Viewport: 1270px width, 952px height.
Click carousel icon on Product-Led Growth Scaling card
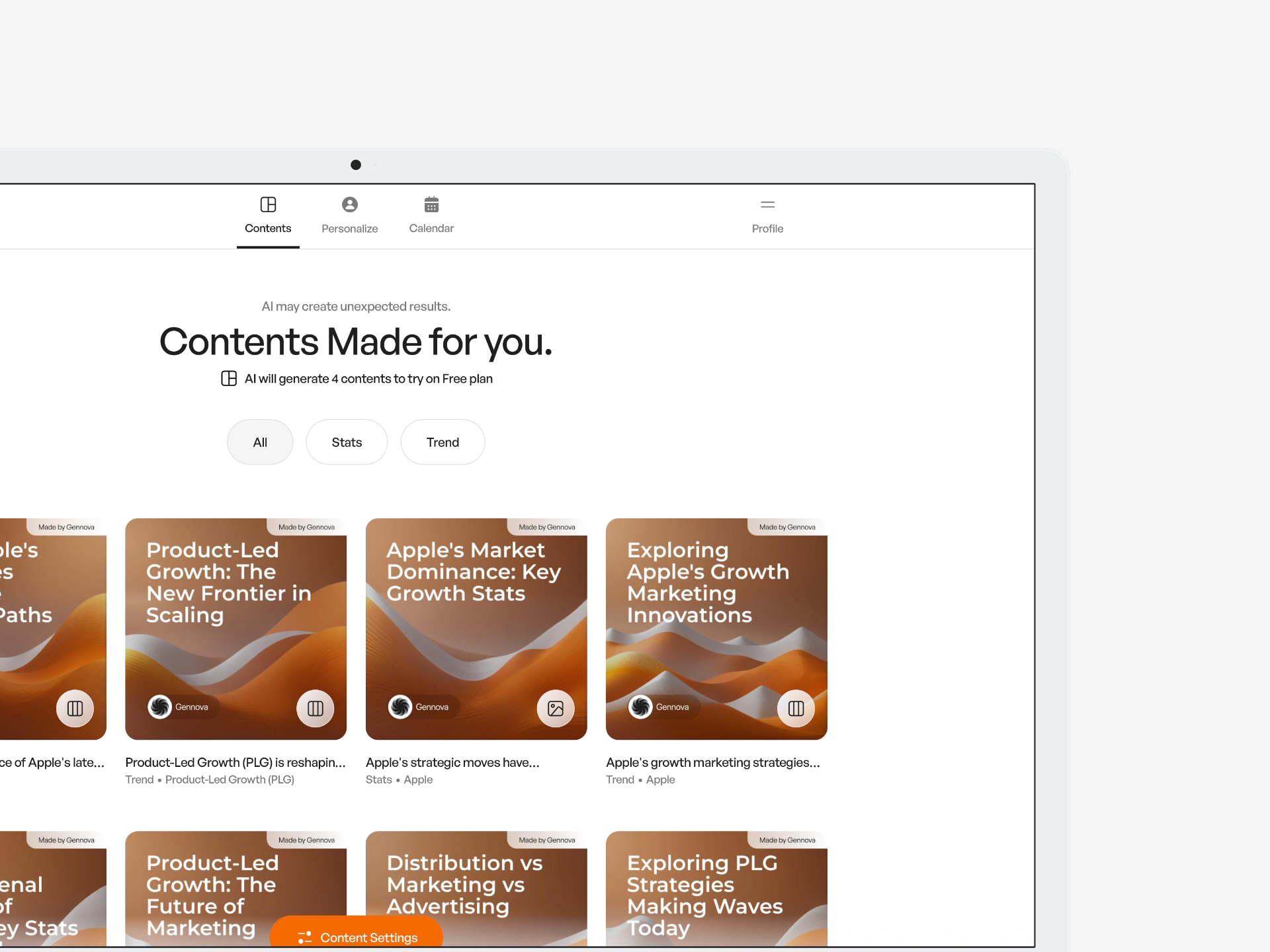coord(316,708)
